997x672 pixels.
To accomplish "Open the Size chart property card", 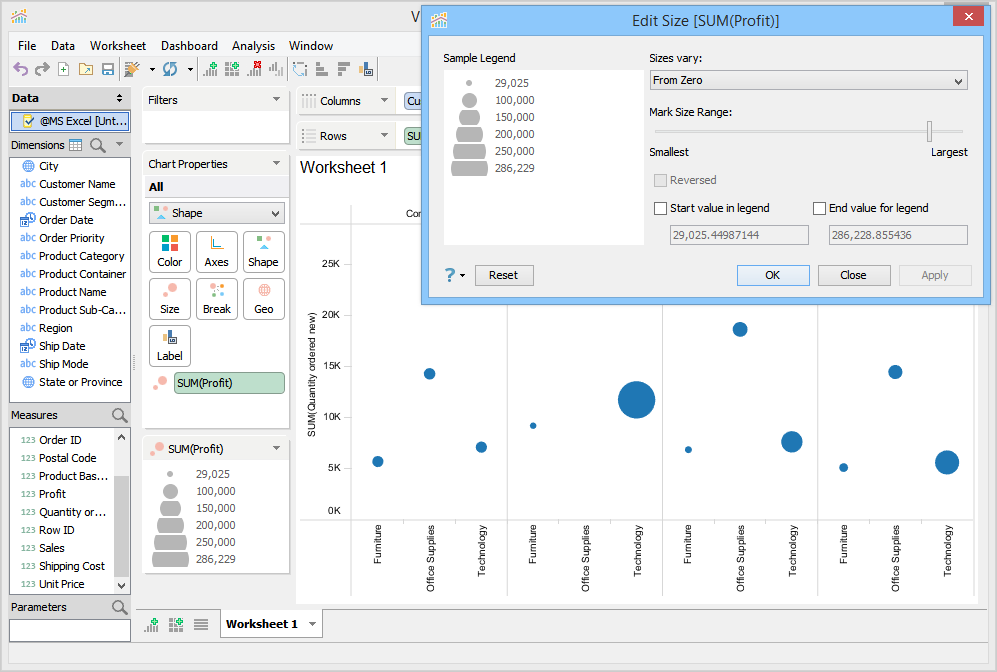I will pos(170,299).
